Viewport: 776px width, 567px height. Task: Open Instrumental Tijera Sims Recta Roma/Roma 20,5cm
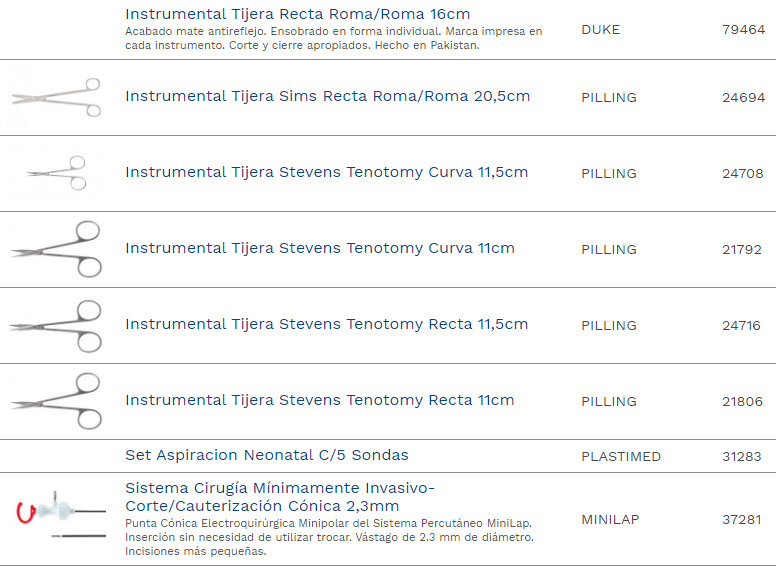(x=327, y=97)
